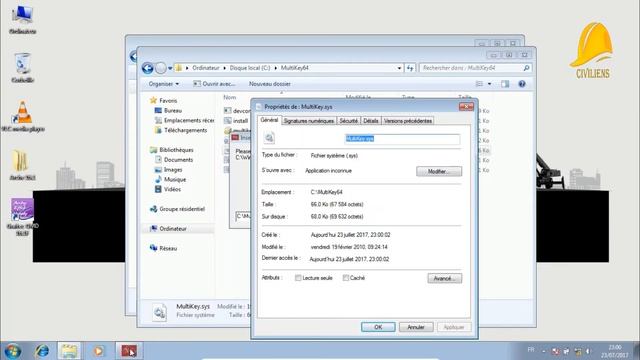Image resolution: width=640 pixels, height=360 pixels.
Task: Click the search magnifier in Explorer
Action: coord(526,68)
